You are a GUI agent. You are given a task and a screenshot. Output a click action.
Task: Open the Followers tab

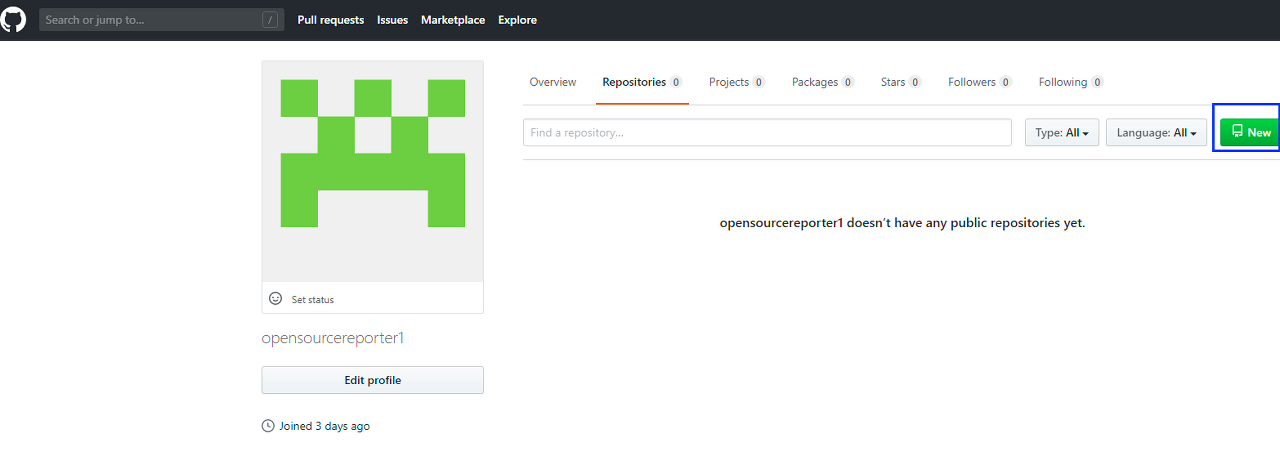pyautogui.click(x=980, y=82)
